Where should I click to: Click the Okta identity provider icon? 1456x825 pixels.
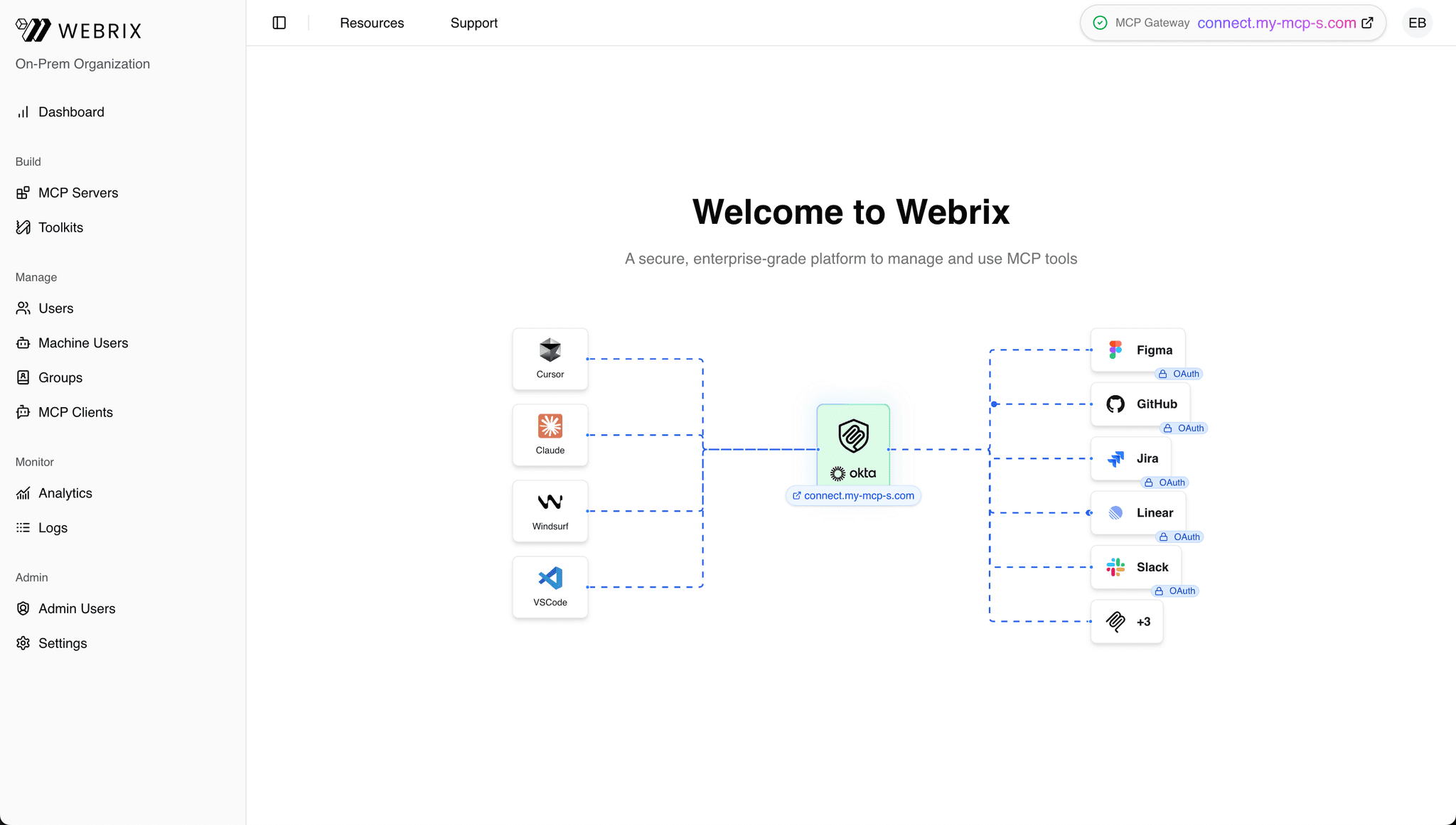(x=853, y=437)
